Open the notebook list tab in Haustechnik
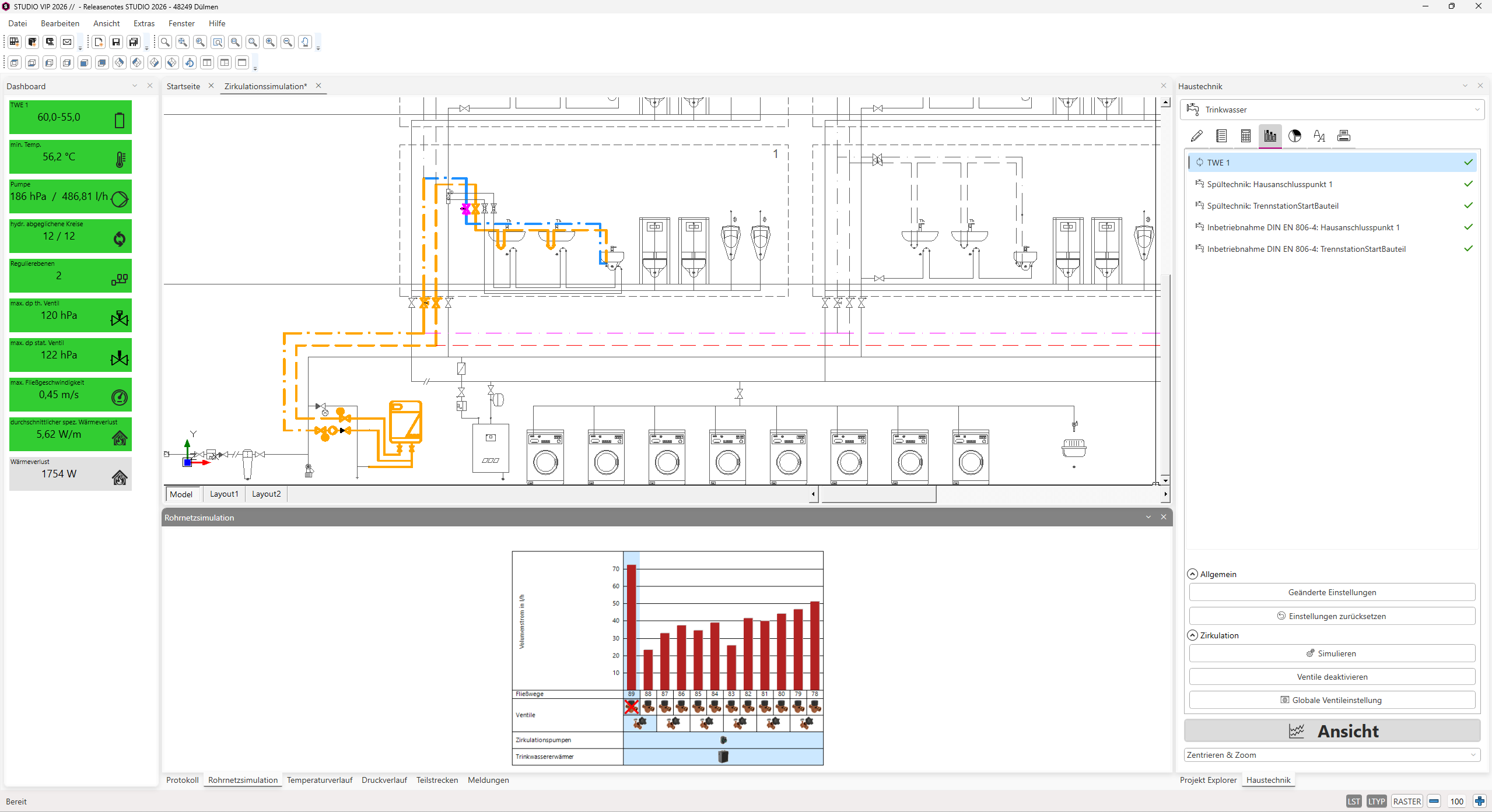This screenshot has width=1492, height=812. click(1221, 136)
